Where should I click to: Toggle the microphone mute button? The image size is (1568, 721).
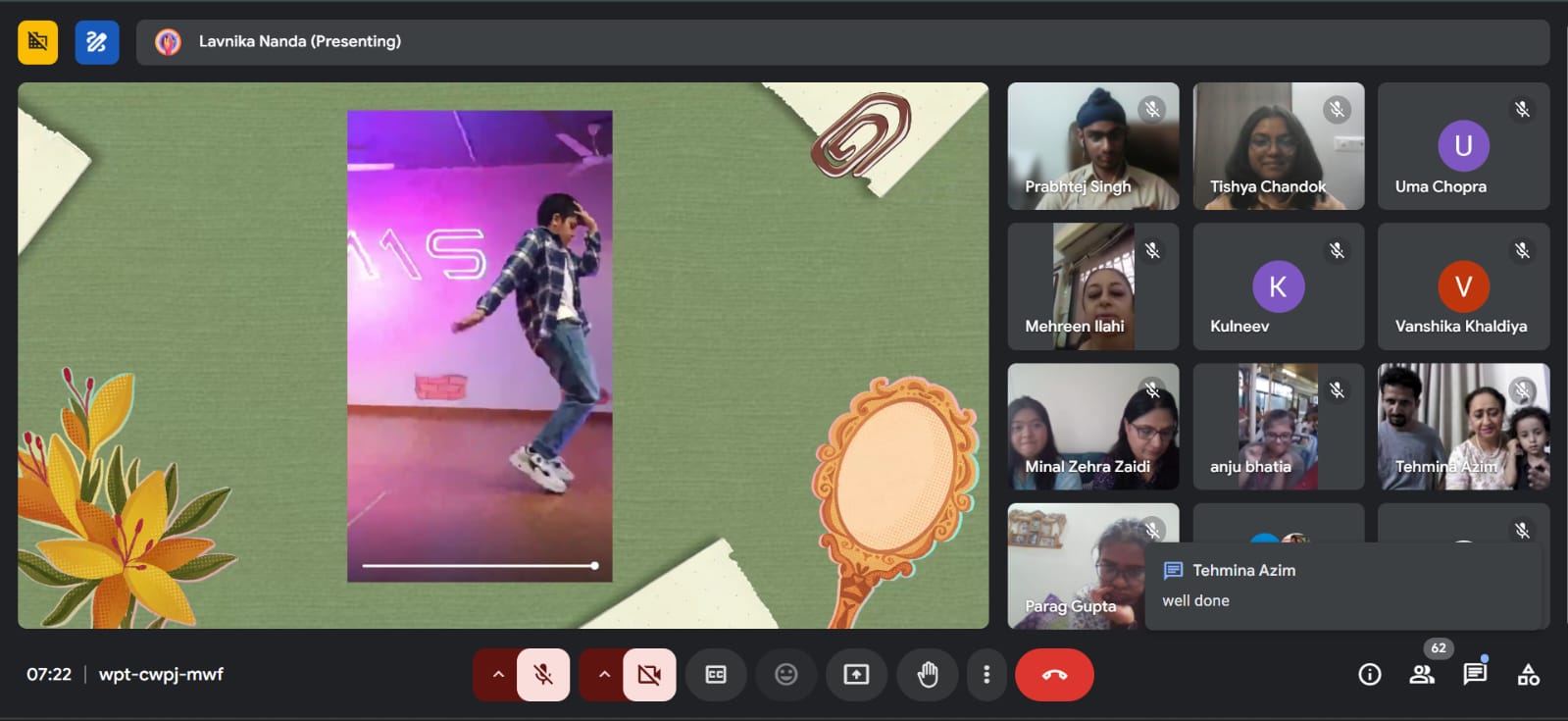(x=543, y=675)
